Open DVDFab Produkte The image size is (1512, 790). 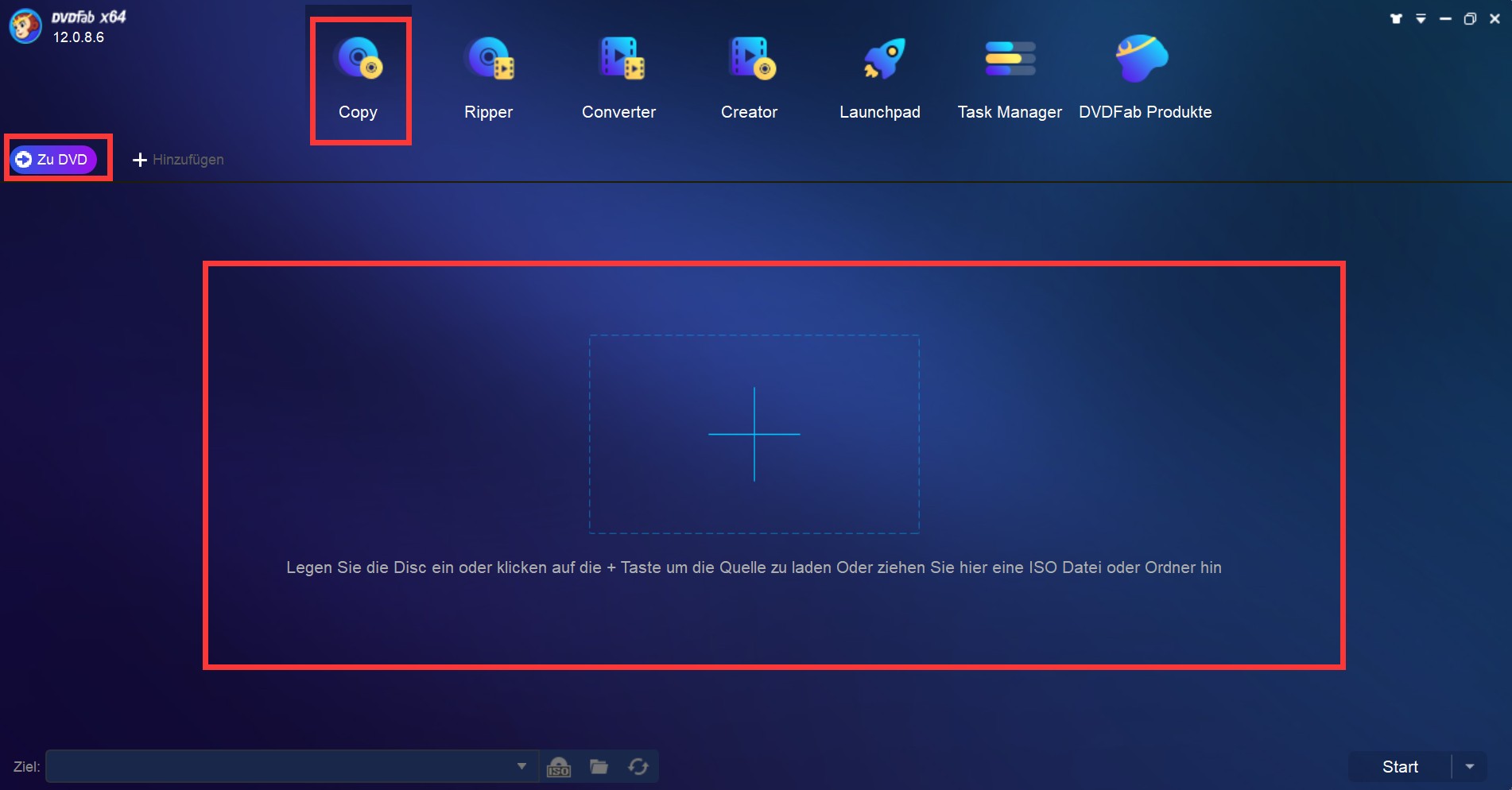pyautogui.click(x=1145, y=79)
